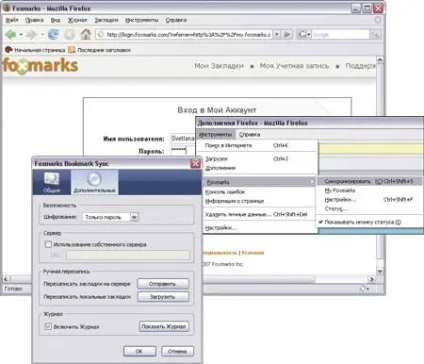Open the Закладки menu

coord(106,20)
